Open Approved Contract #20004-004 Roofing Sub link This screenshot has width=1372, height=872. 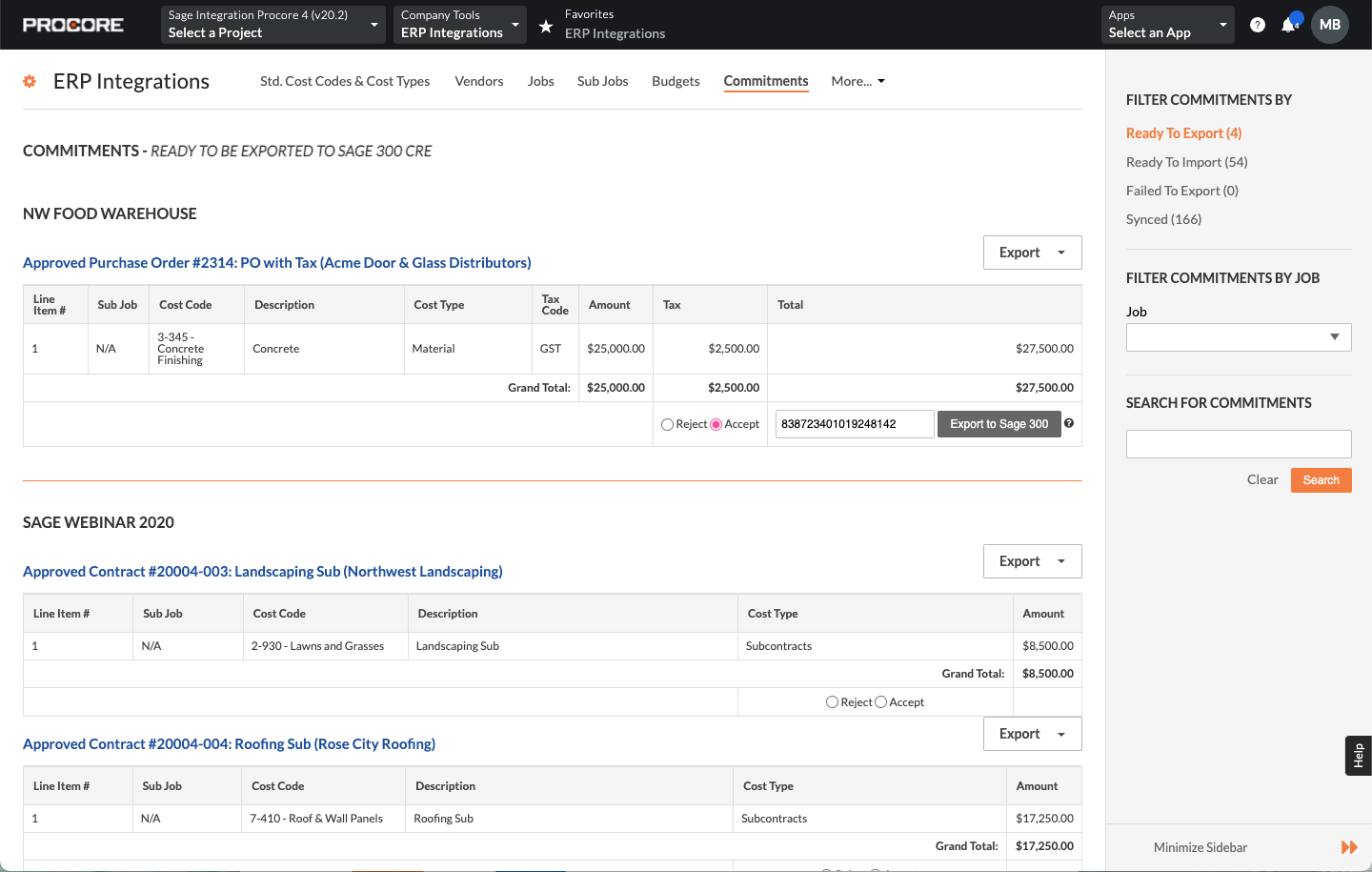point(229,743)
